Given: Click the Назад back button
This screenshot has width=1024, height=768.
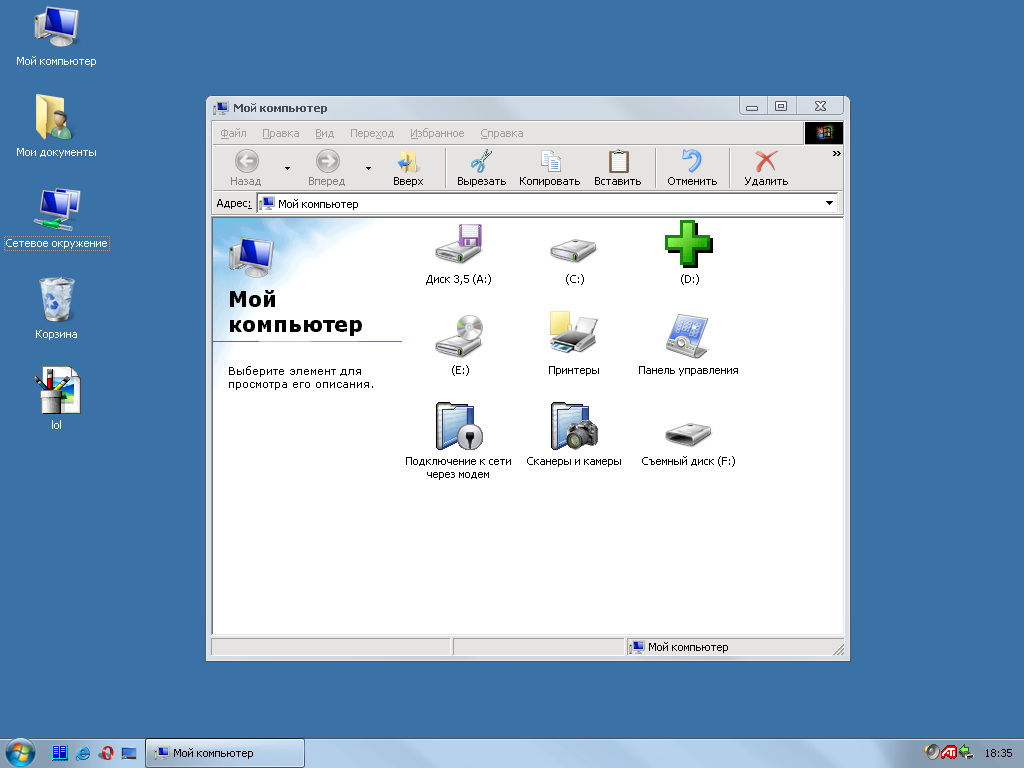Looking at the screenshot, I should (x=246, y=168).
